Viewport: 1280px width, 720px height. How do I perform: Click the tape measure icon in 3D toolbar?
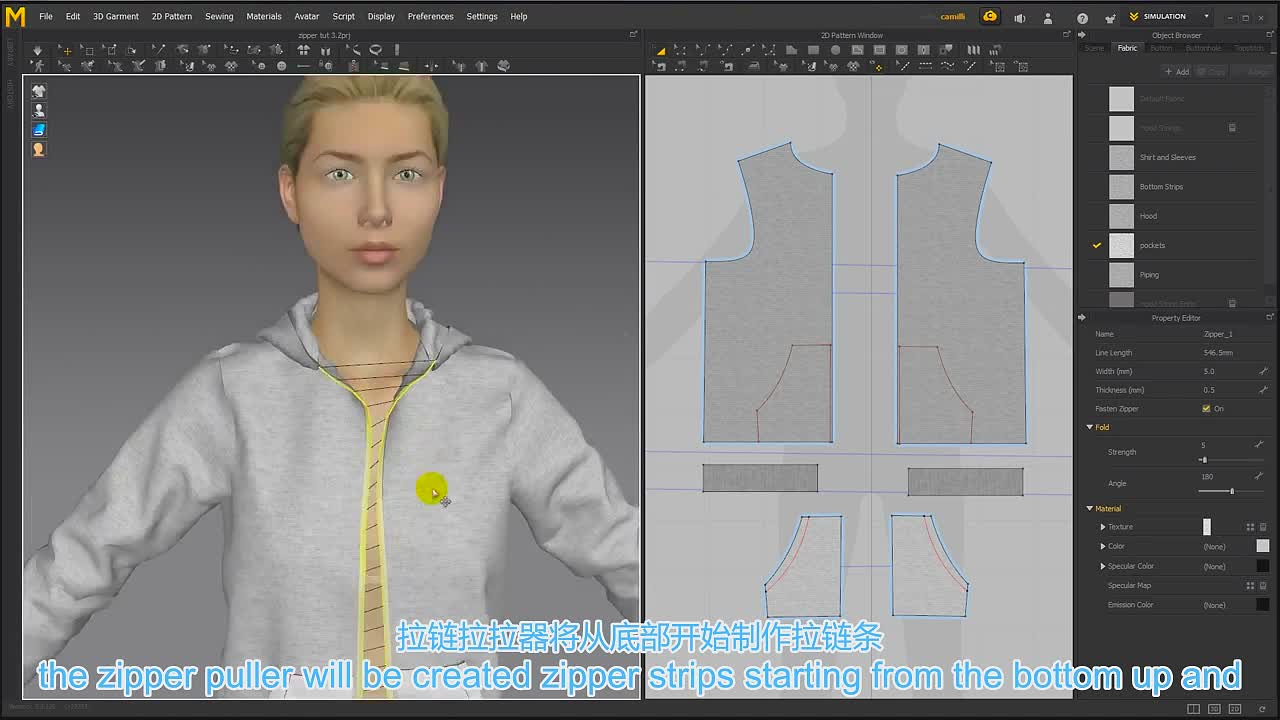click(375, 50)
